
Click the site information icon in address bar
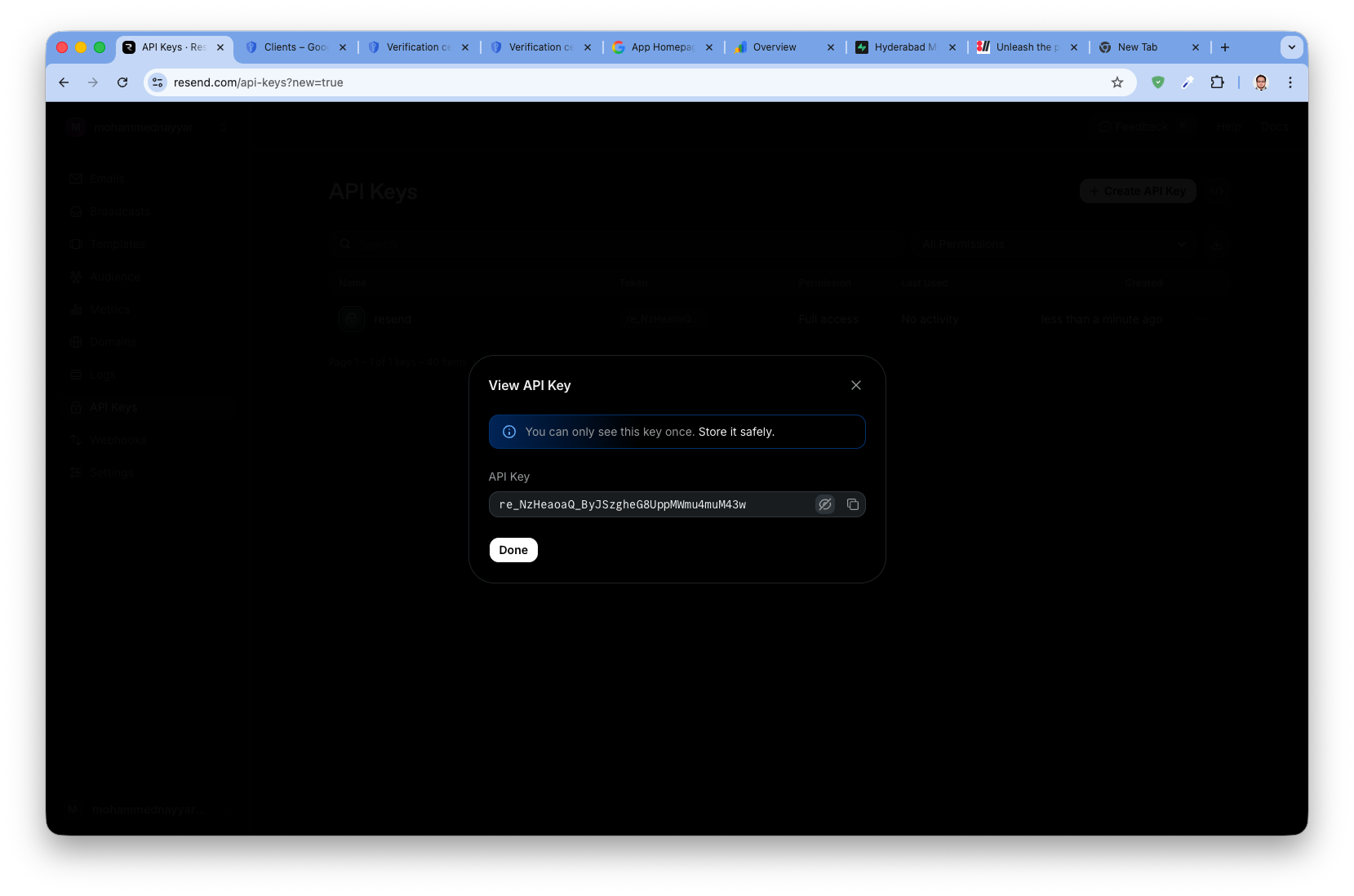pyautogui.click(x=158, y=82)
